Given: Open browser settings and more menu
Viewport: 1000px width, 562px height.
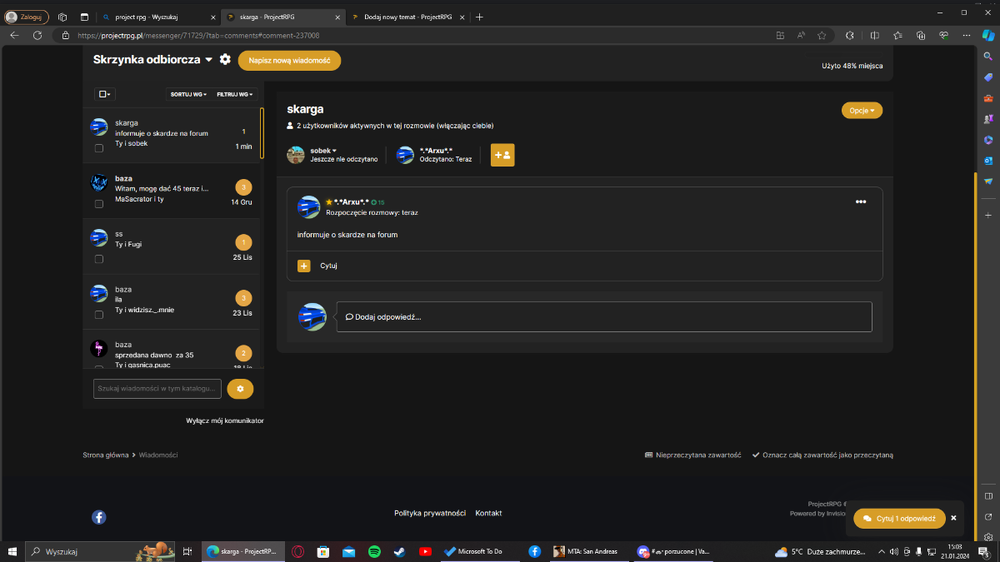Looking at the screenshot, I should 966,36.
